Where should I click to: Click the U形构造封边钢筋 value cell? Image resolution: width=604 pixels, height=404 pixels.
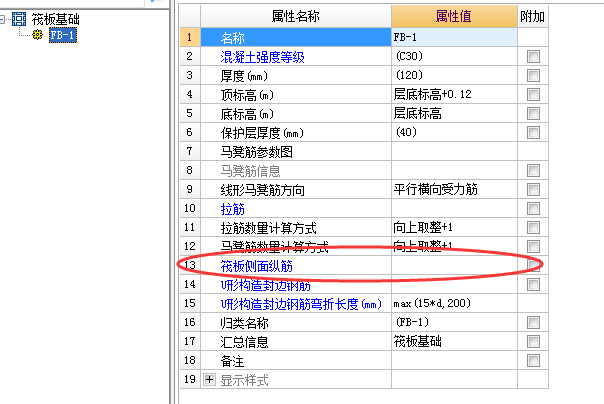pyautogui.click(x=454, y=284)
